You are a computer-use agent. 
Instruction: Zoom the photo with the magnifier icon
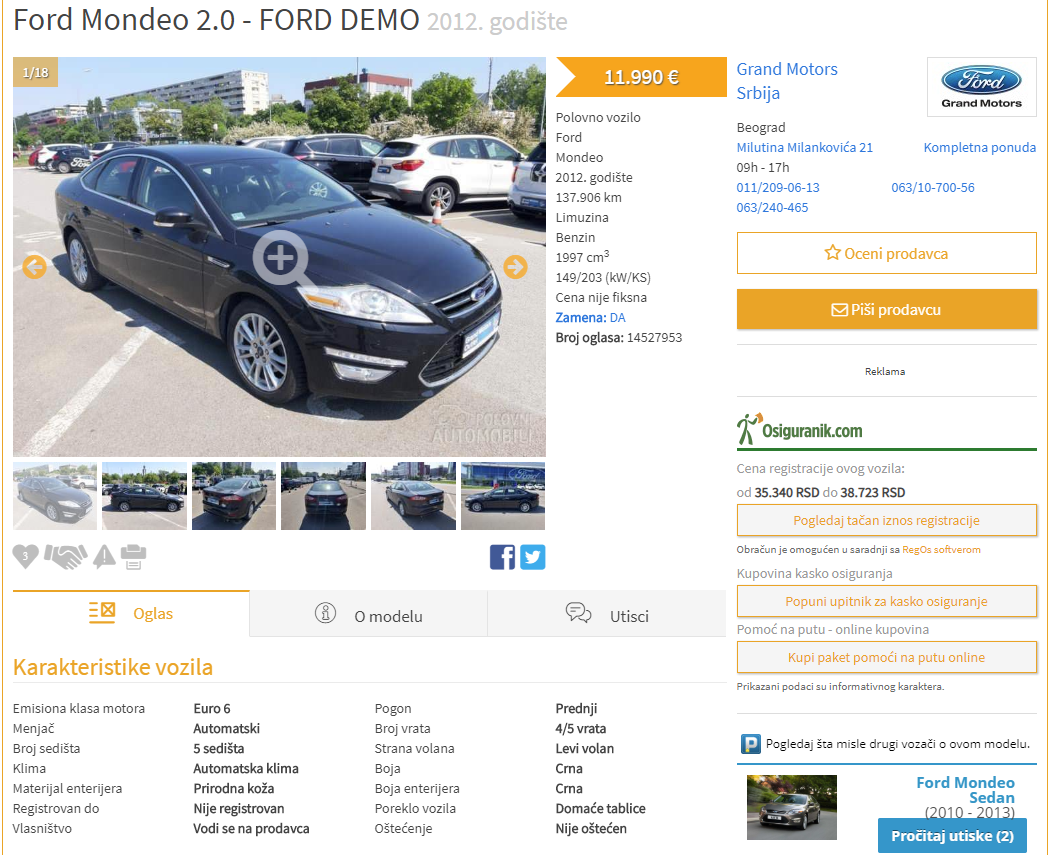(281, 259)
